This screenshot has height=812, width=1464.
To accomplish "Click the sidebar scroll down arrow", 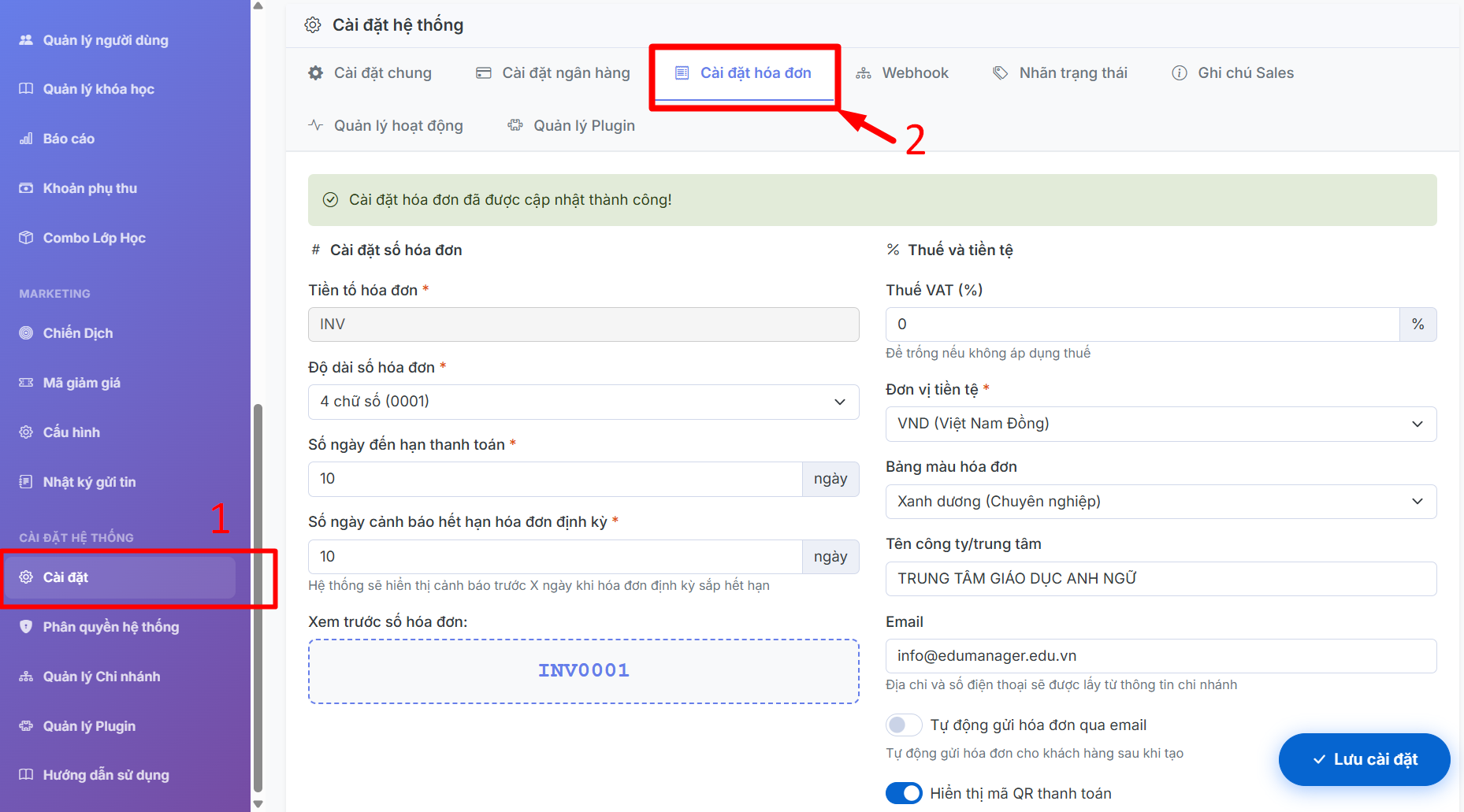I will (x=258, y=803).
